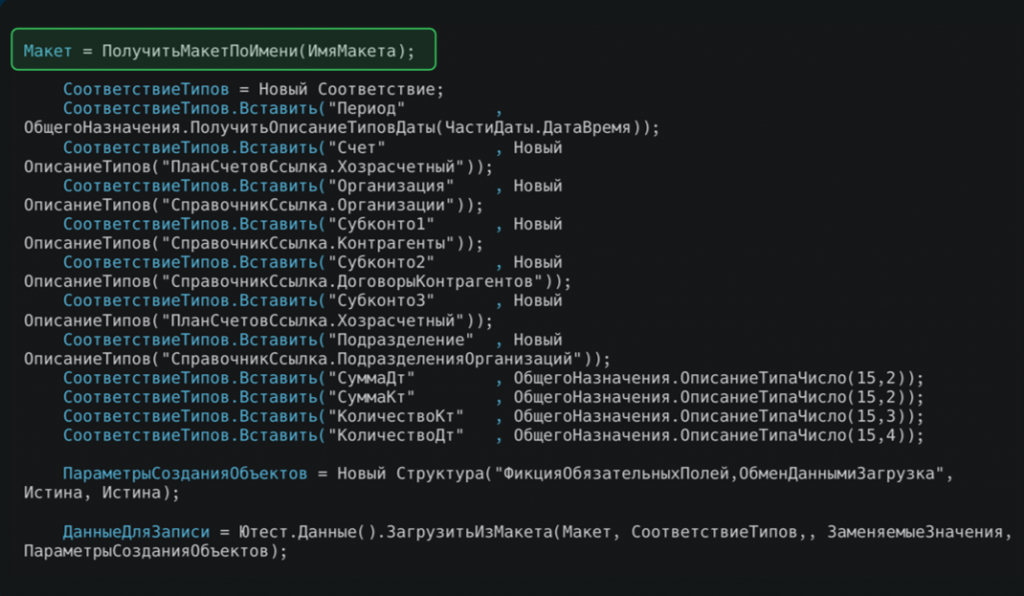
Task: Click the highlighted ПолучитьМакетПоИмени line
Action: coord(223,50)
